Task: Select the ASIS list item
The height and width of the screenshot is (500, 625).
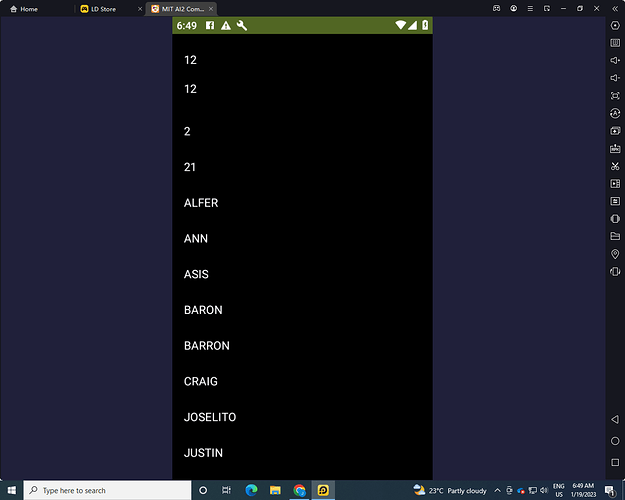Action: pos(302,274)
